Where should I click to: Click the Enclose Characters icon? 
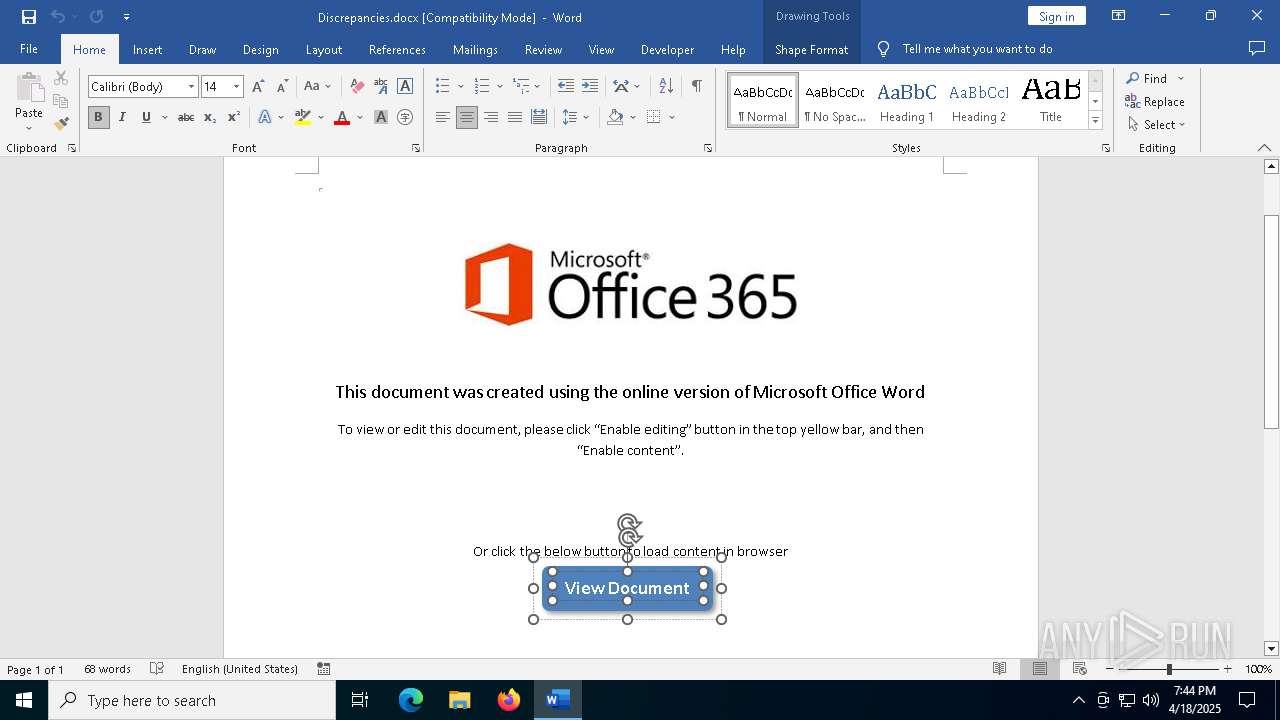(x=405, y=117)
